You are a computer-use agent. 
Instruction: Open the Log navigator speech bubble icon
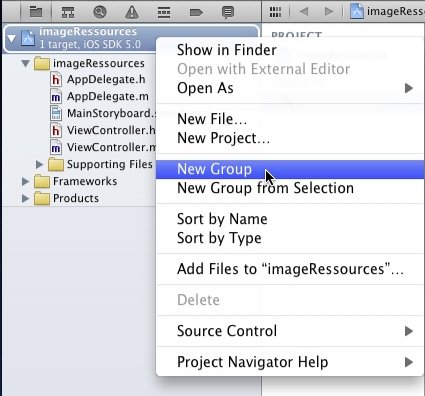point(228,13)
